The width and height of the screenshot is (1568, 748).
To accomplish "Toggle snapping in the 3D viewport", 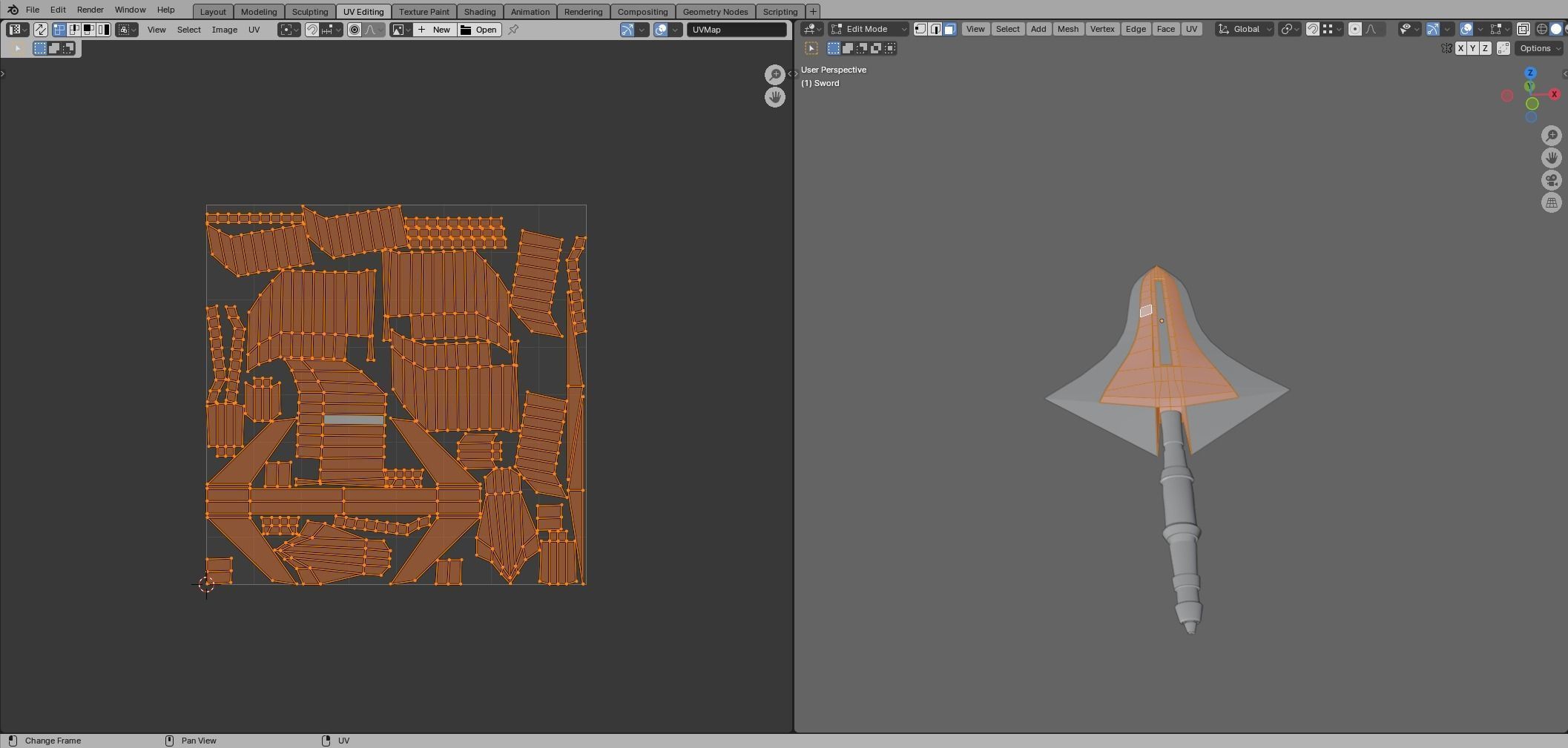I will tap(1313, 29).
